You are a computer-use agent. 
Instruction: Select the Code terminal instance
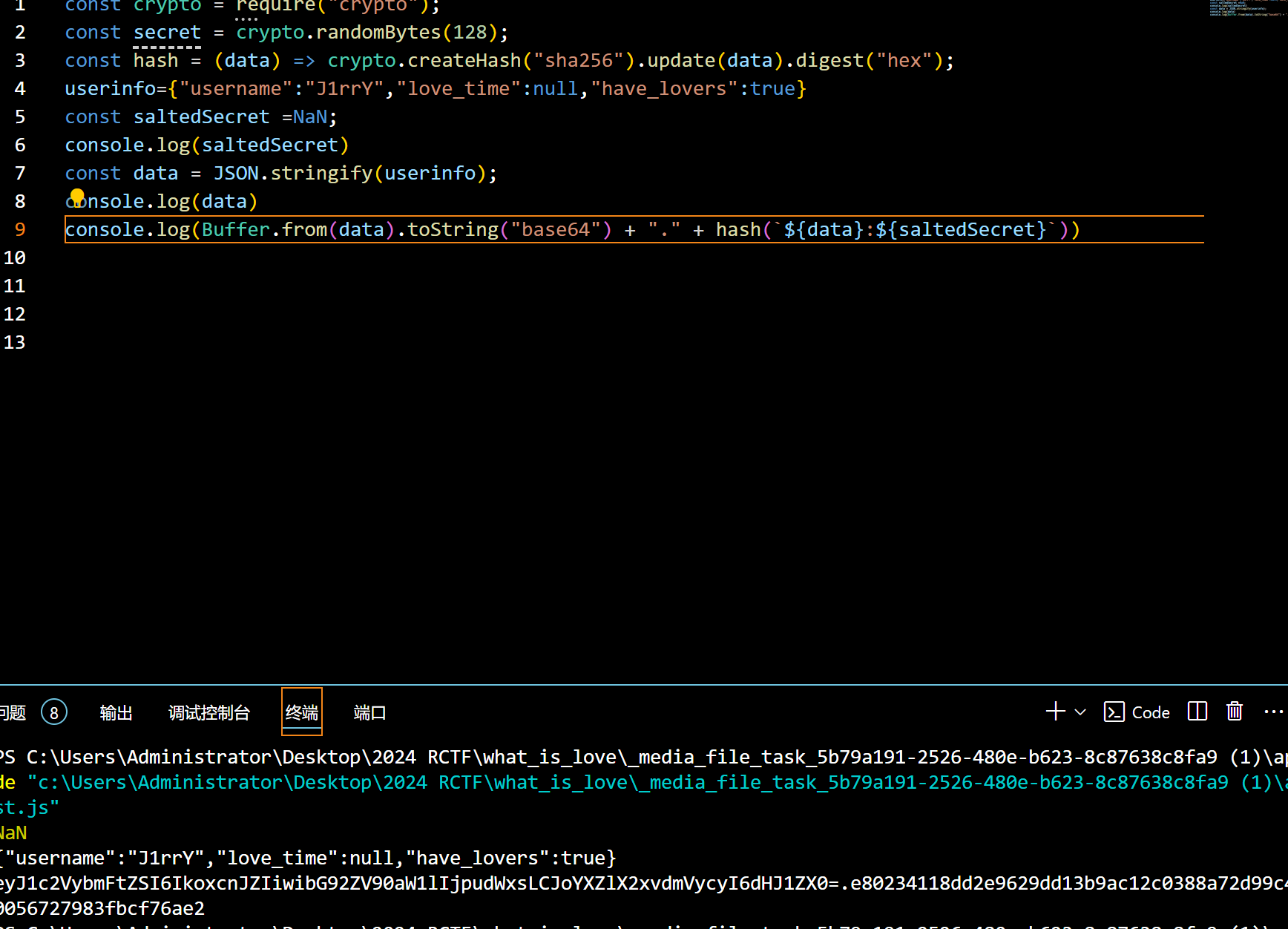click(x=1137, y=712)
